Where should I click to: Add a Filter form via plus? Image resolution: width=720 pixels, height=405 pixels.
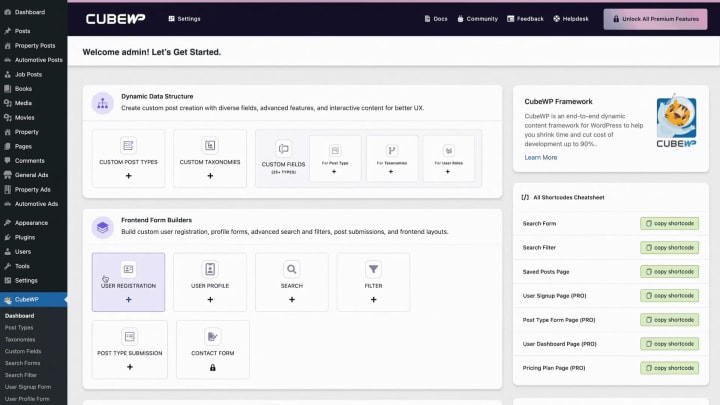pos(374,299)
